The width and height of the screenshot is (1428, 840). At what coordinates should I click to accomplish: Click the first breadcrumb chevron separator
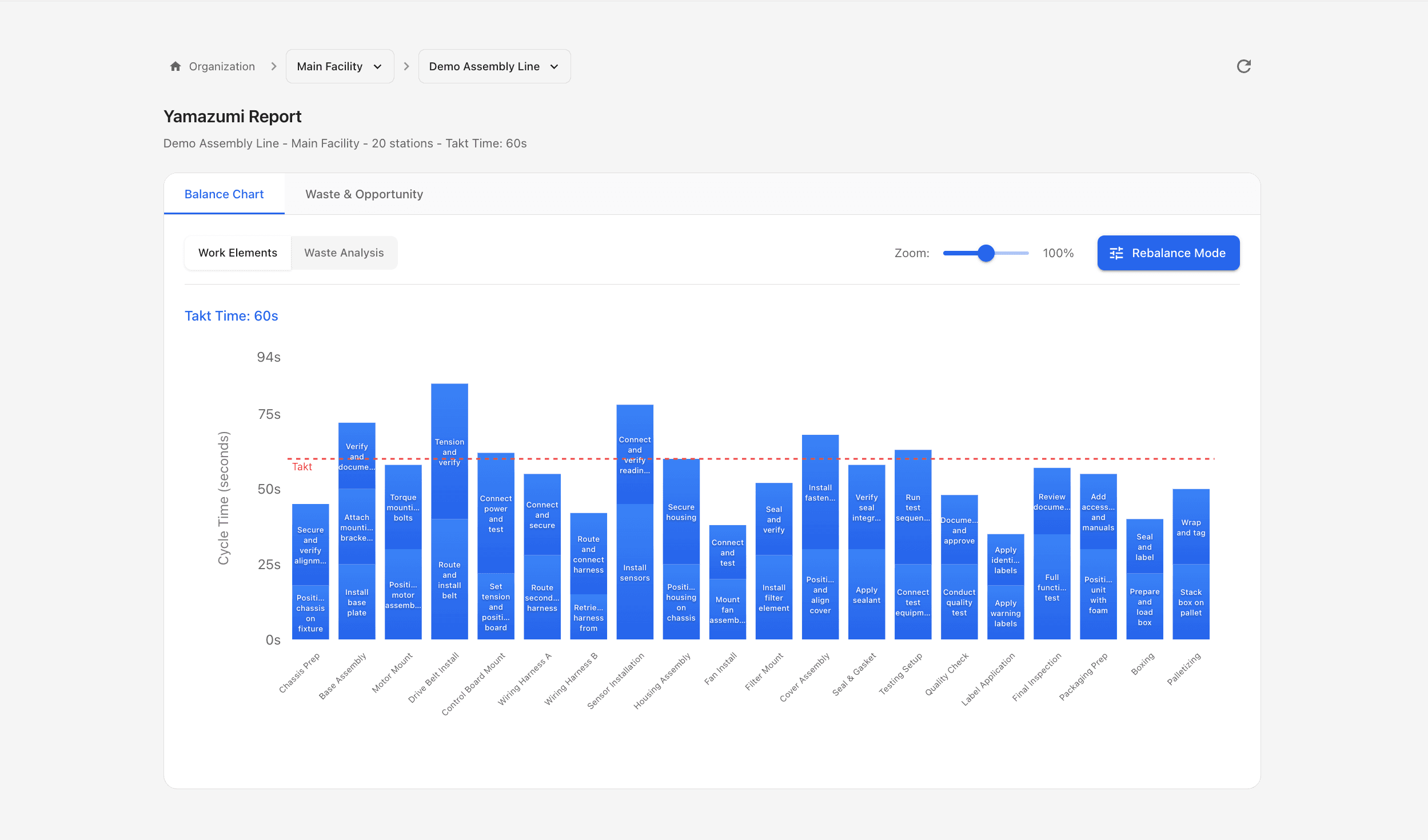274,66
